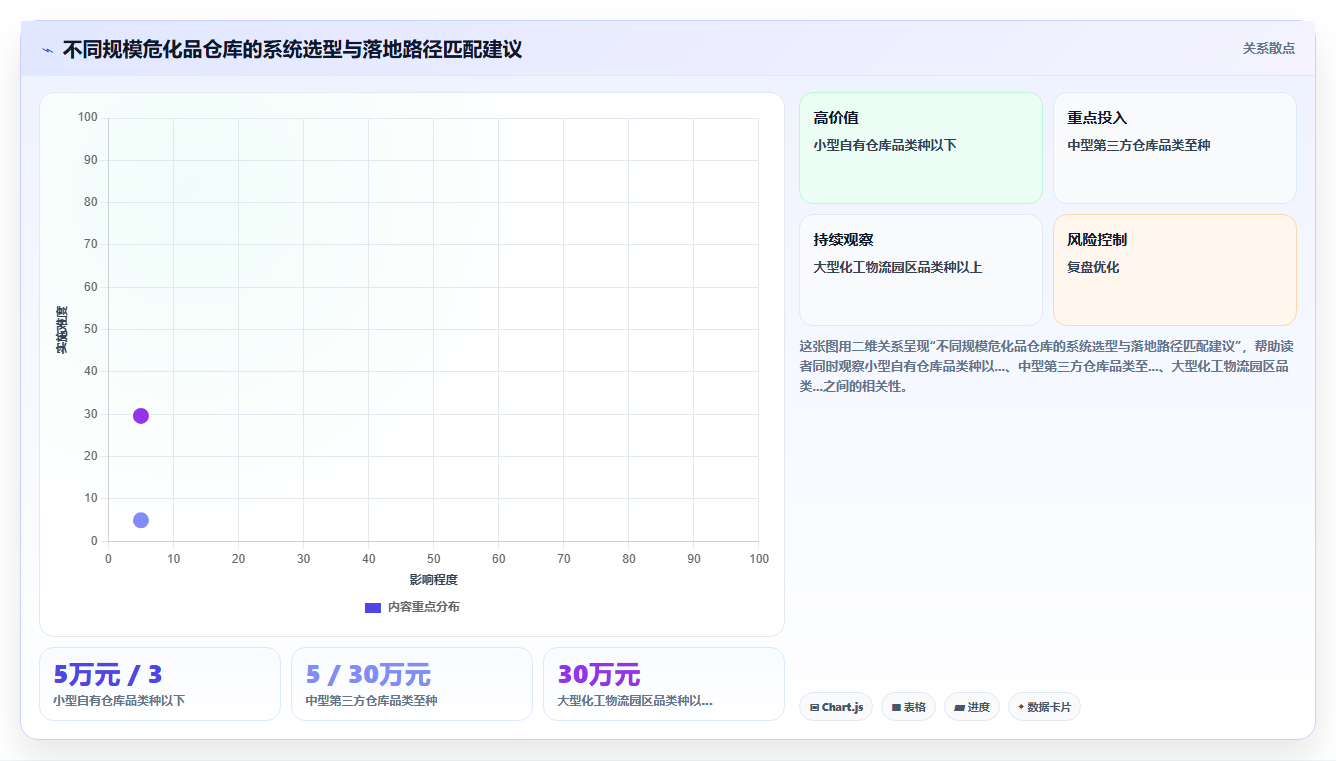Click the 5万元 / 3 stat card

click(160, 684)
